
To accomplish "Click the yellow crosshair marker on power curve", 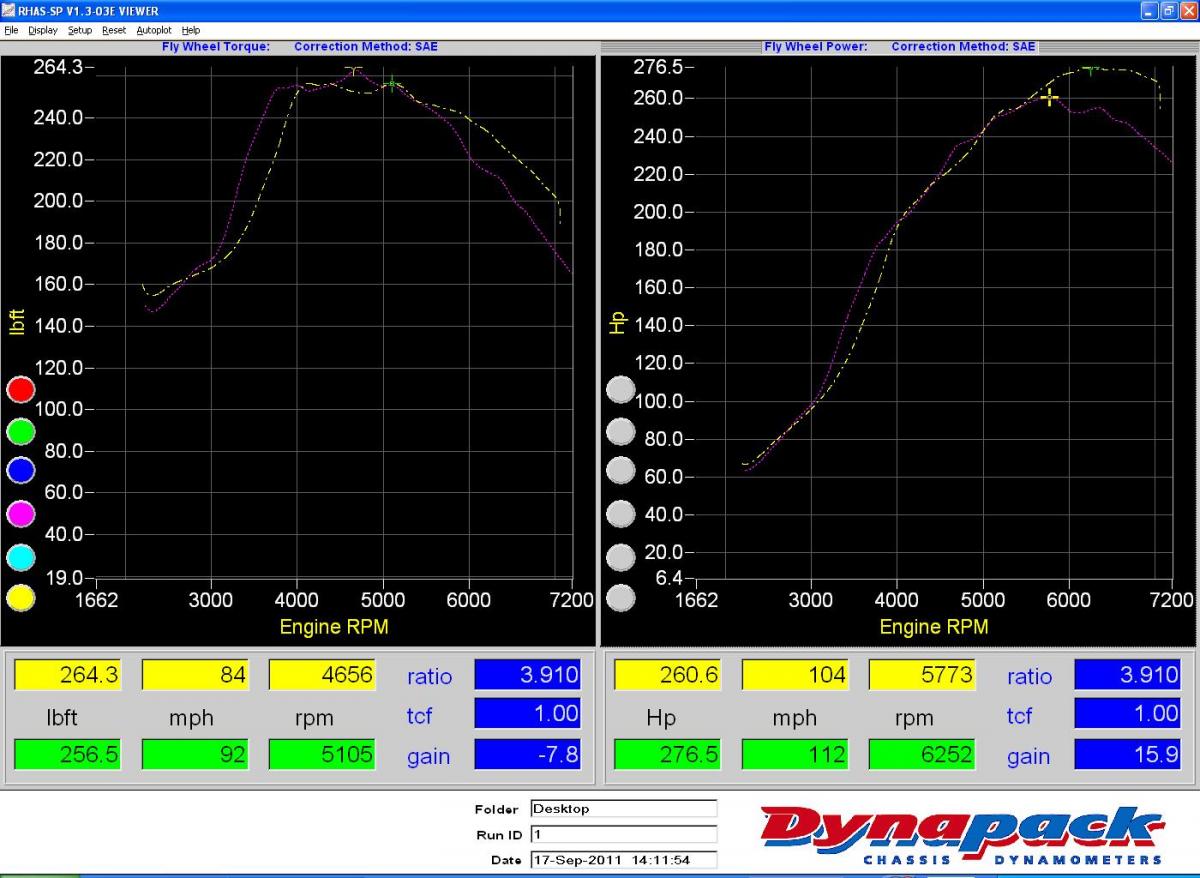I will pyautogui.click(x=1049, y=97).
